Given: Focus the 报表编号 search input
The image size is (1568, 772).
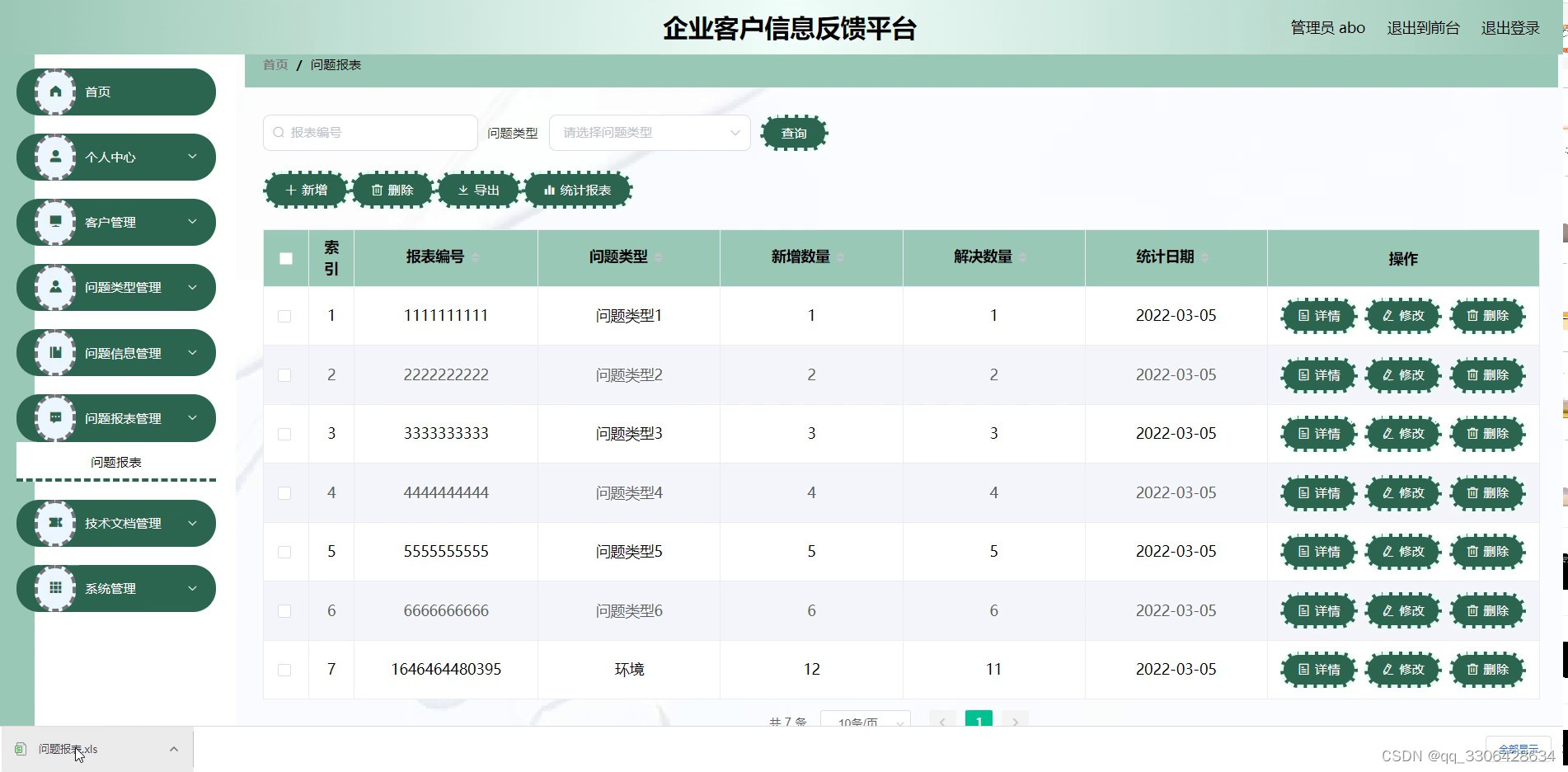Looking at the screenshot, I should (370, 133).
